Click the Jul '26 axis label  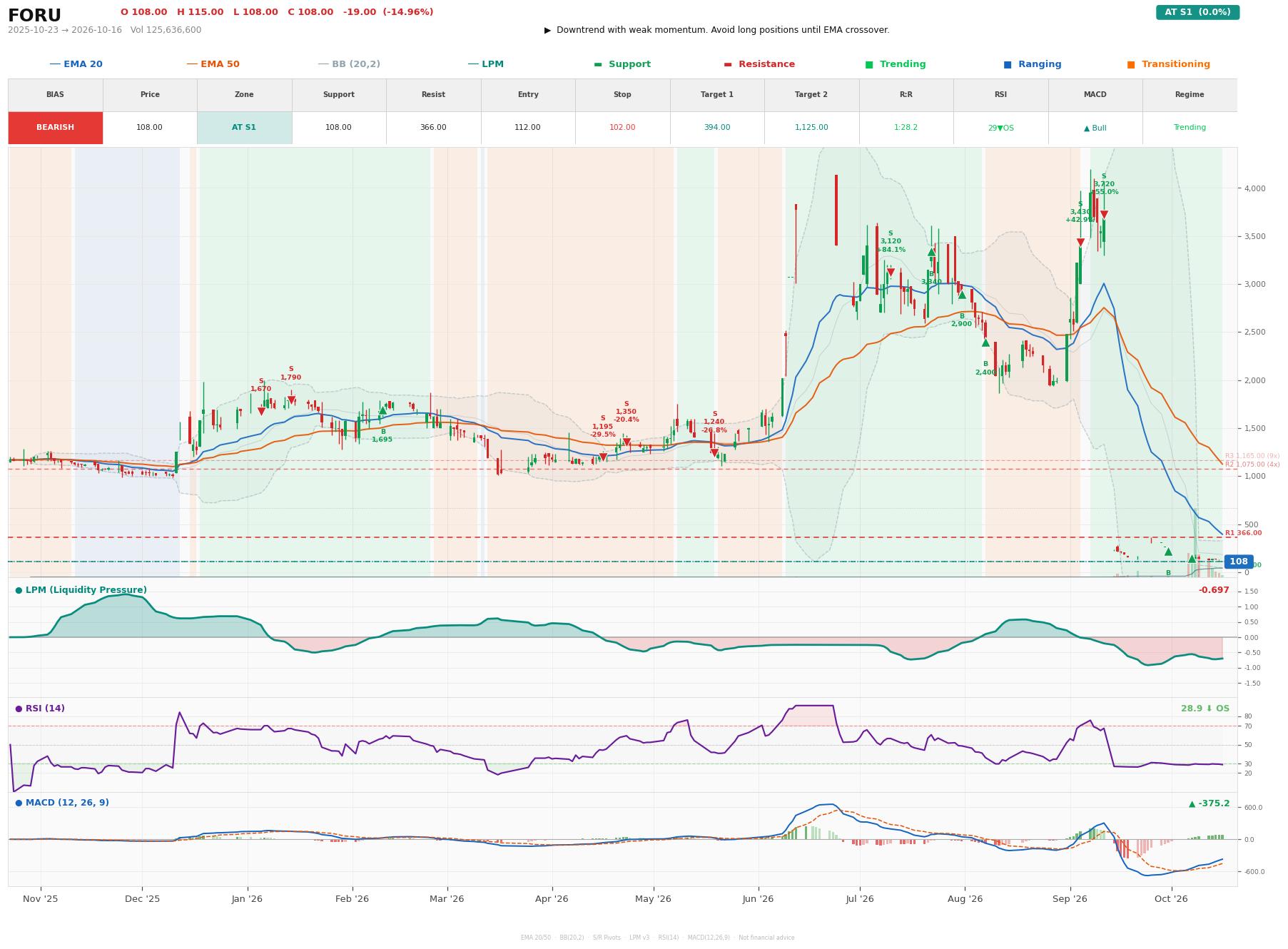click(859, 899)
